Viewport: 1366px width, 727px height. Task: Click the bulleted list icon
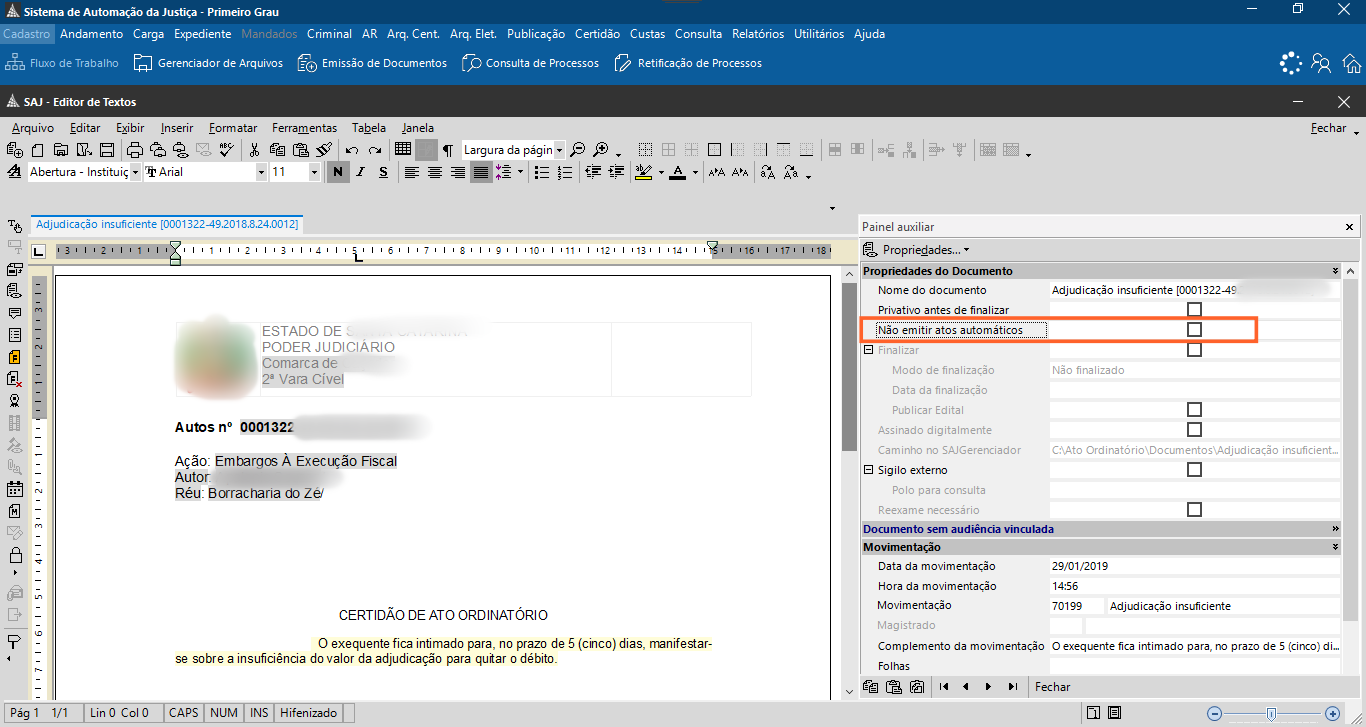[542, 172]
